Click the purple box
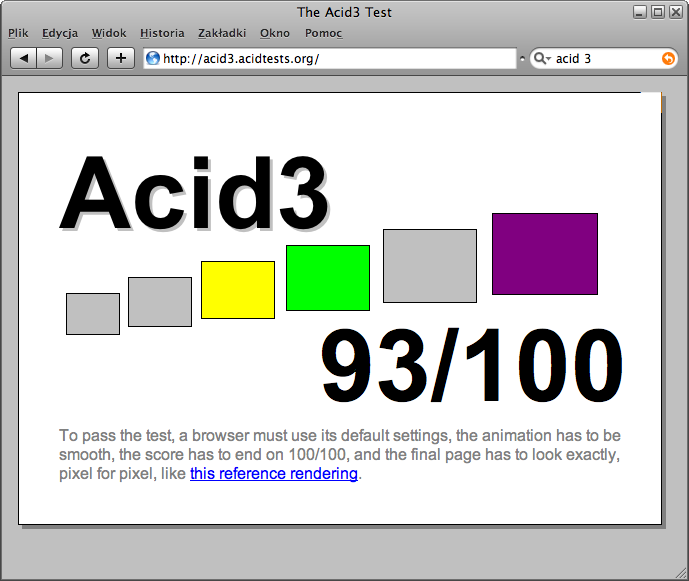This screenshot has height=581, width=689. (x=545, y=254)
